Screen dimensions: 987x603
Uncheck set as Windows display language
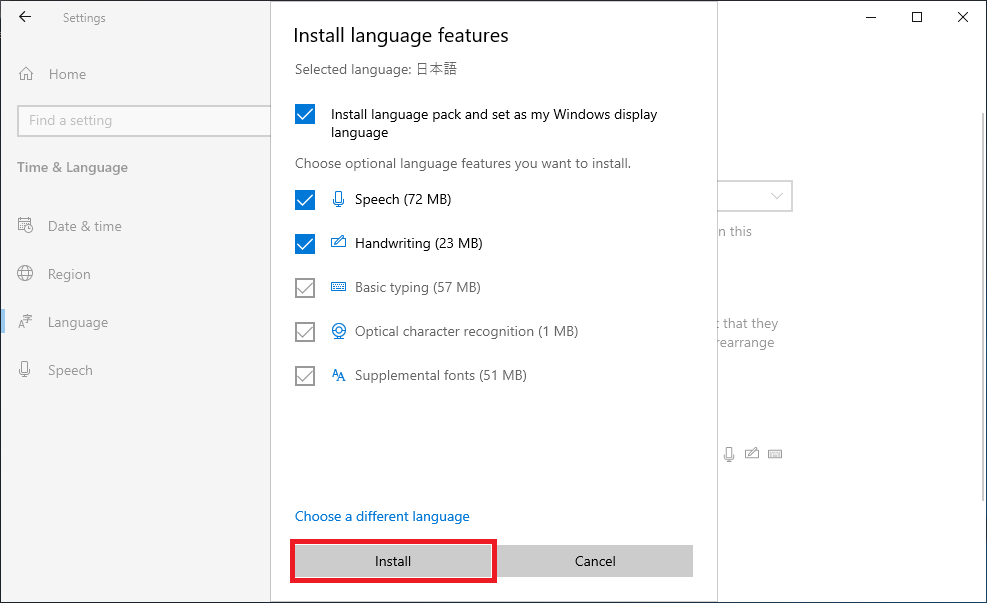coord(305,114)
